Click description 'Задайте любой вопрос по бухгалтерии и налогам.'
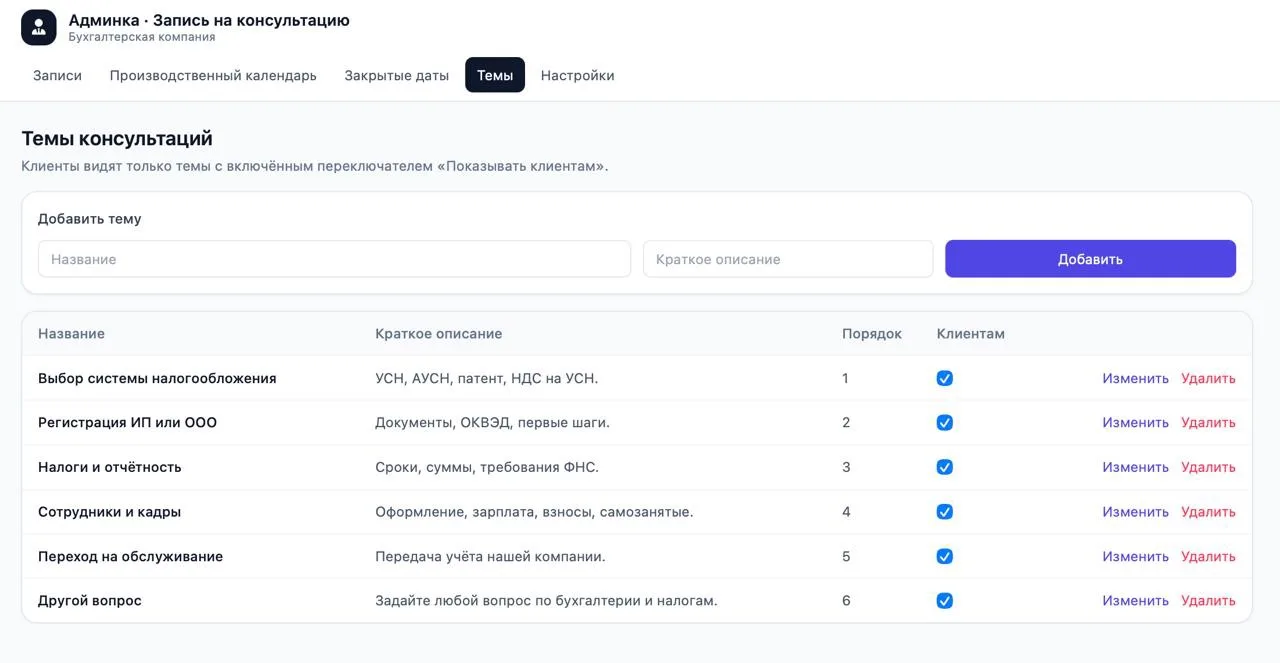 [546, 601]
